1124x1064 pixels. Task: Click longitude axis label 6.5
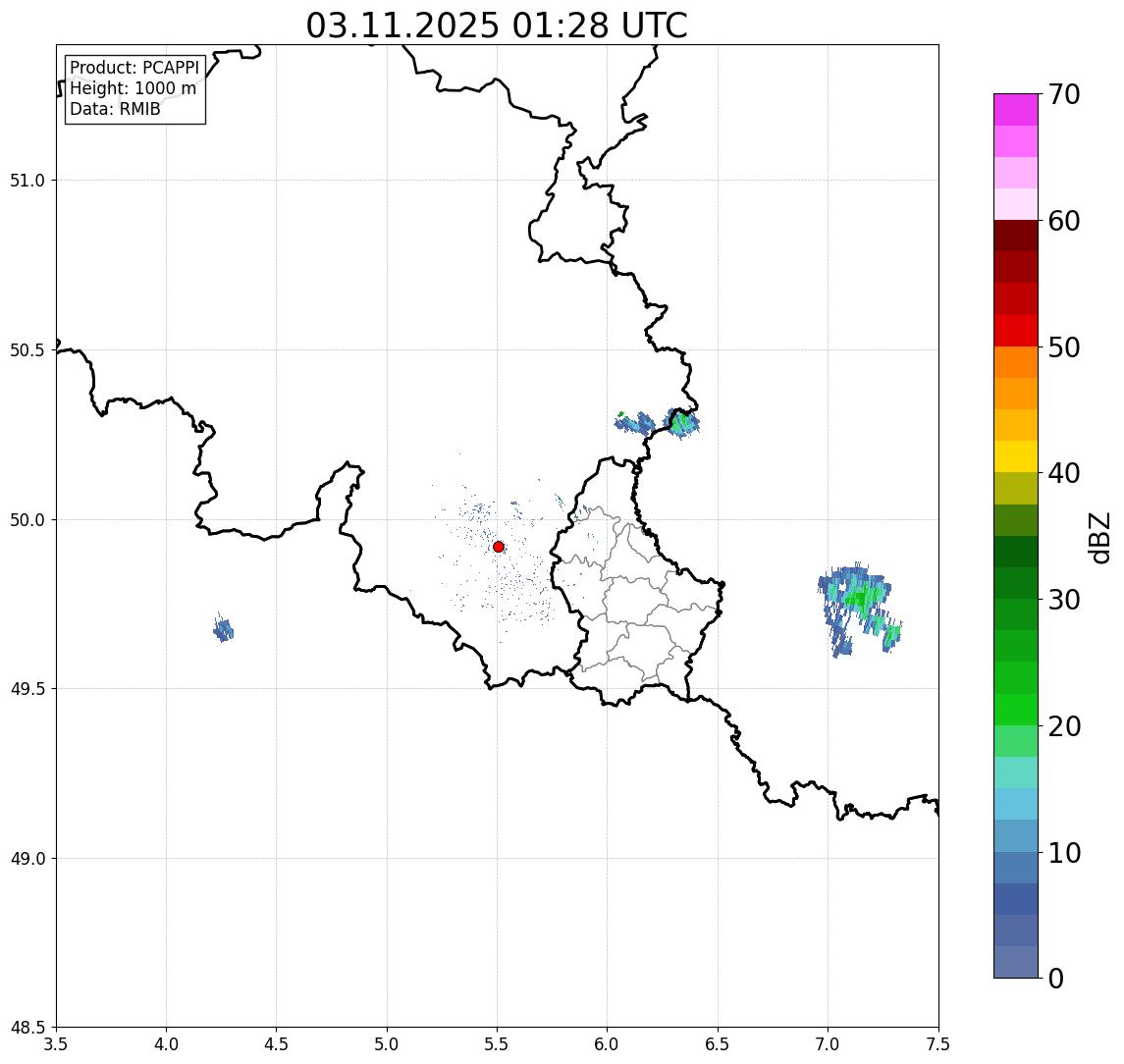tap(718, 1044)
